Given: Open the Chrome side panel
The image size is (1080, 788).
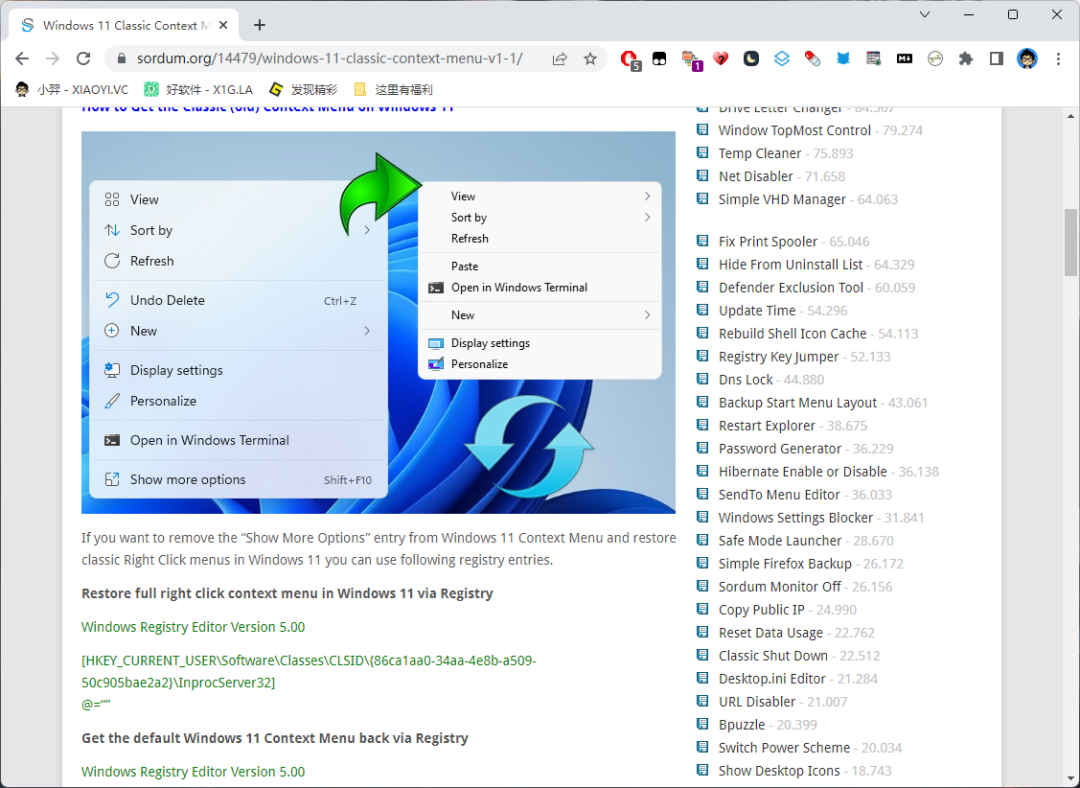Looking at the screenshot, I should coord(996,59).
